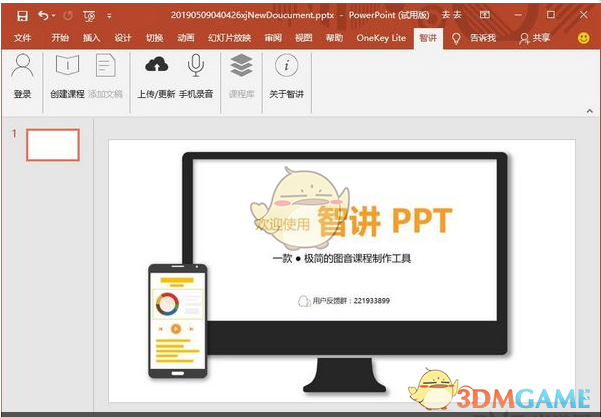Click the smiley feedback icon
The height and width of the screenshot is (417, 601).
pos(583,38)
